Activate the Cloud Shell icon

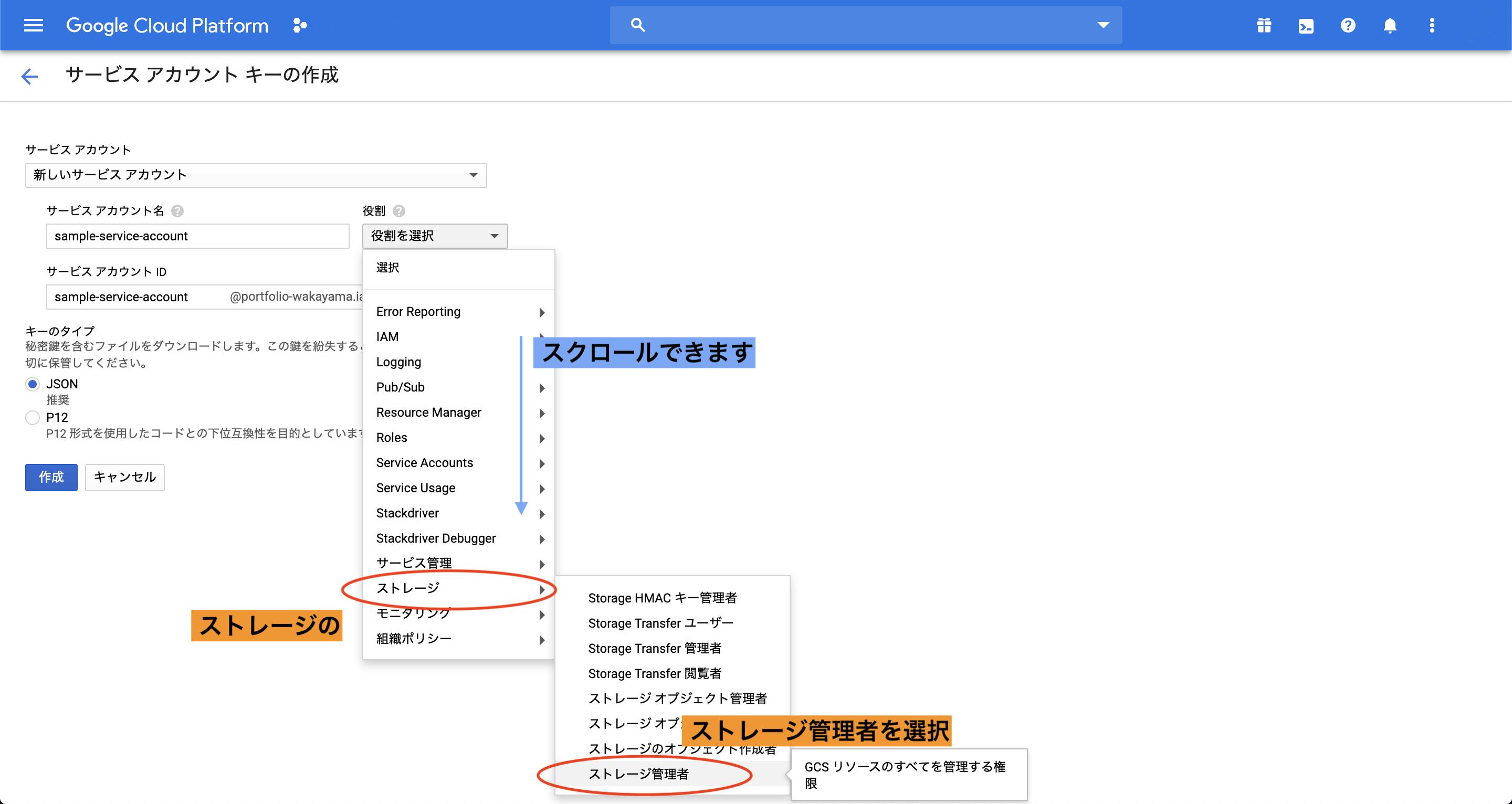click(1306, 26)
